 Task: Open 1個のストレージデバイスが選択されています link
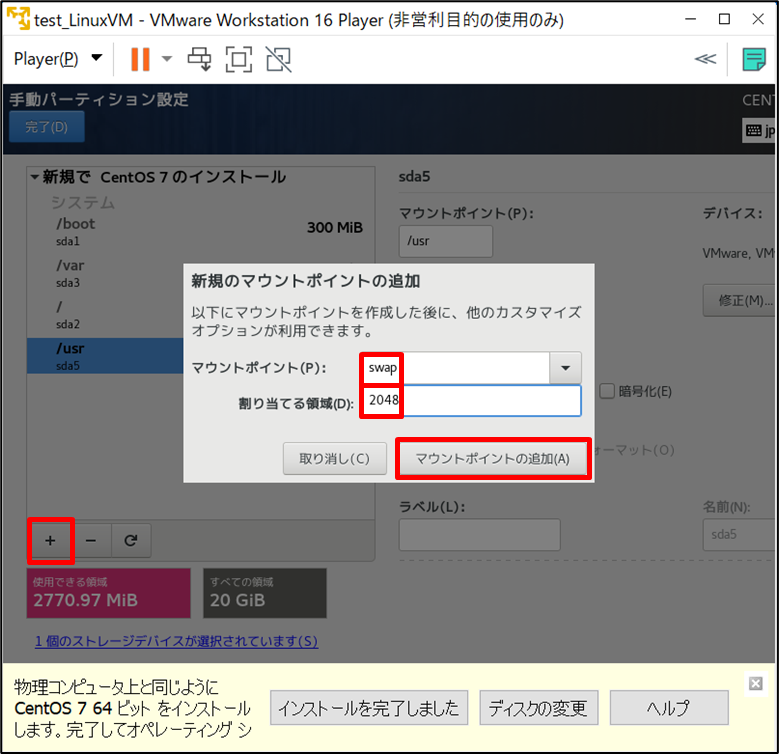(x=176, y=641)
